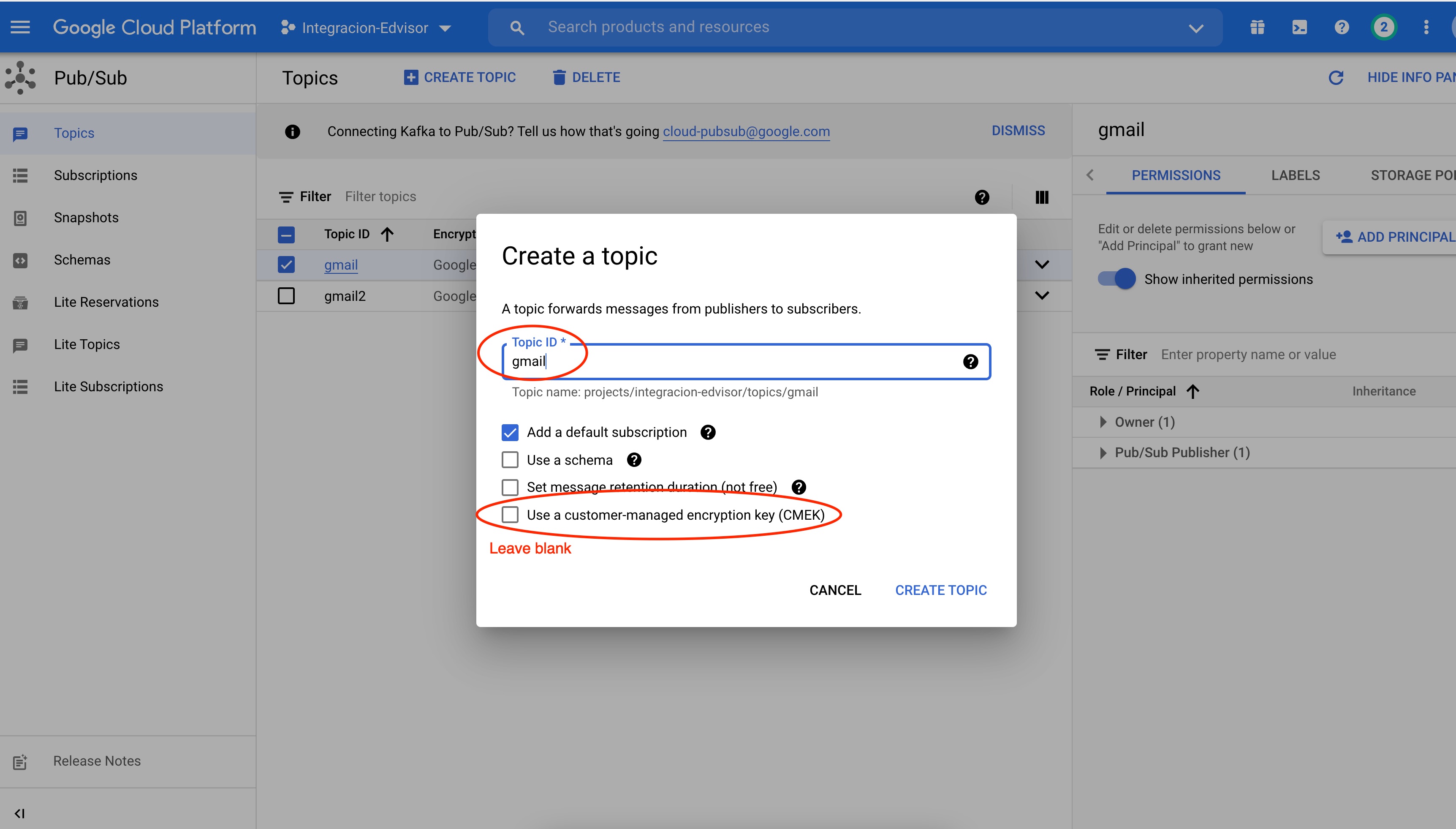
Task: Switch to the Permissions tab
Action: (1176, 175)
